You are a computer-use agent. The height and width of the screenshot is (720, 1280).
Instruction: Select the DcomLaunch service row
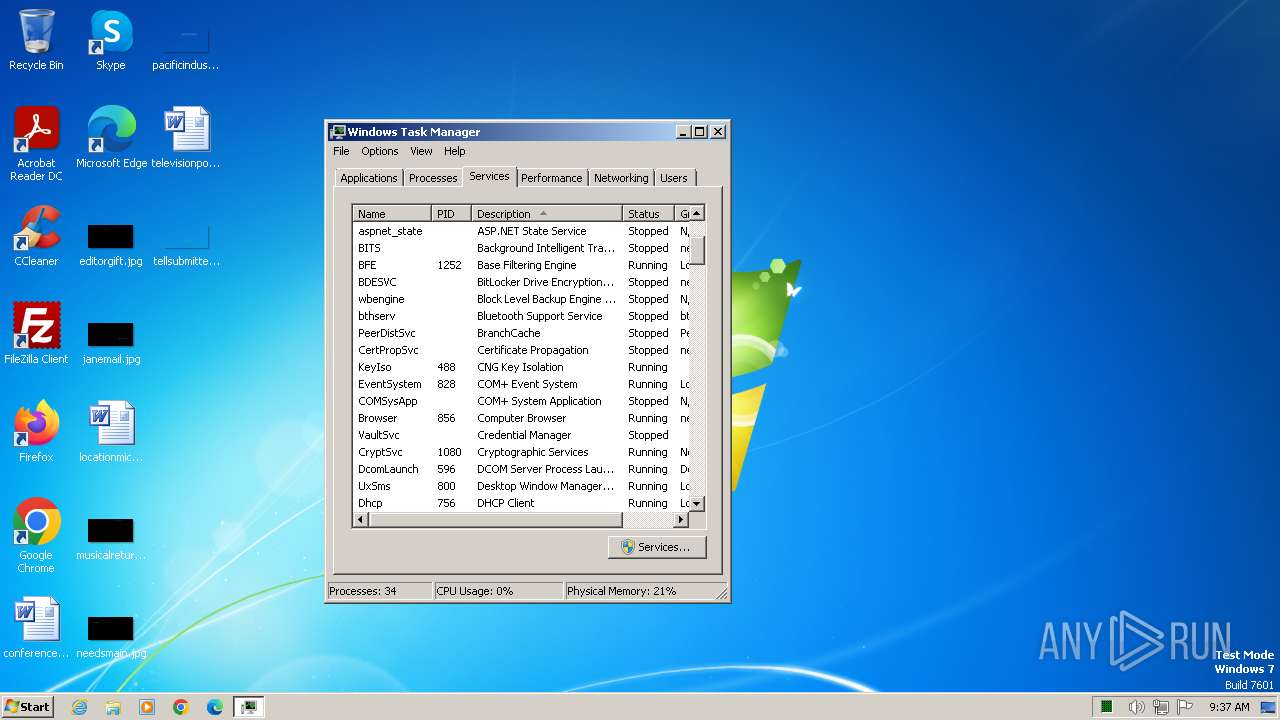[x=521, y=469]
